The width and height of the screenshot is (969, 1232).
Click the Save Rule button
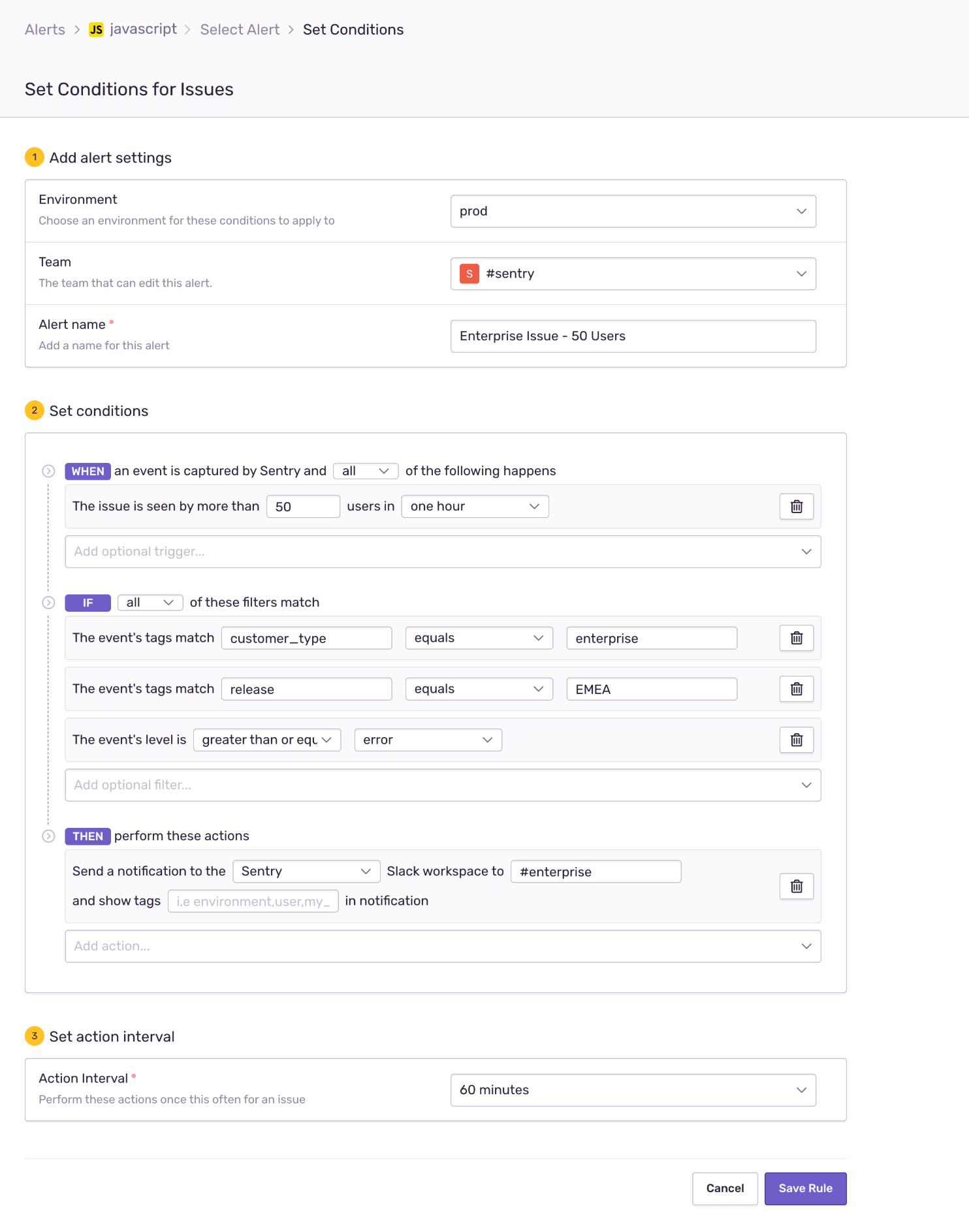804,1188
